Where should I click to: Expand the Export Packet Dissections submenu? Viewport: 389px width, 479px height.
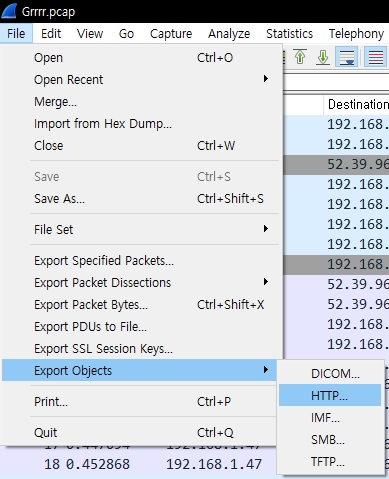(140, 283)
